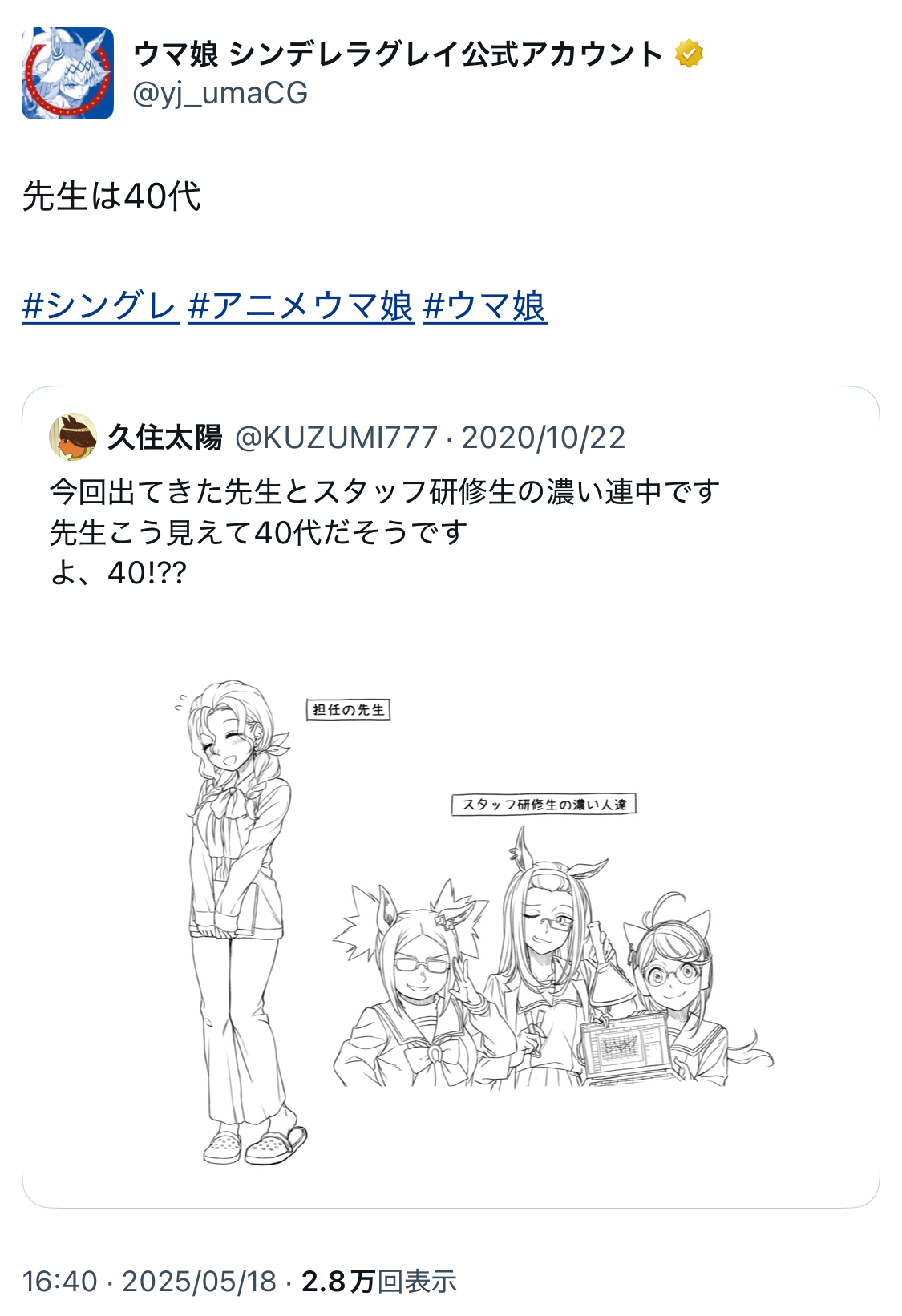Open the #シングレ hashtag
The height and width of the screenshot is (1316, 902).
point(100,306)
